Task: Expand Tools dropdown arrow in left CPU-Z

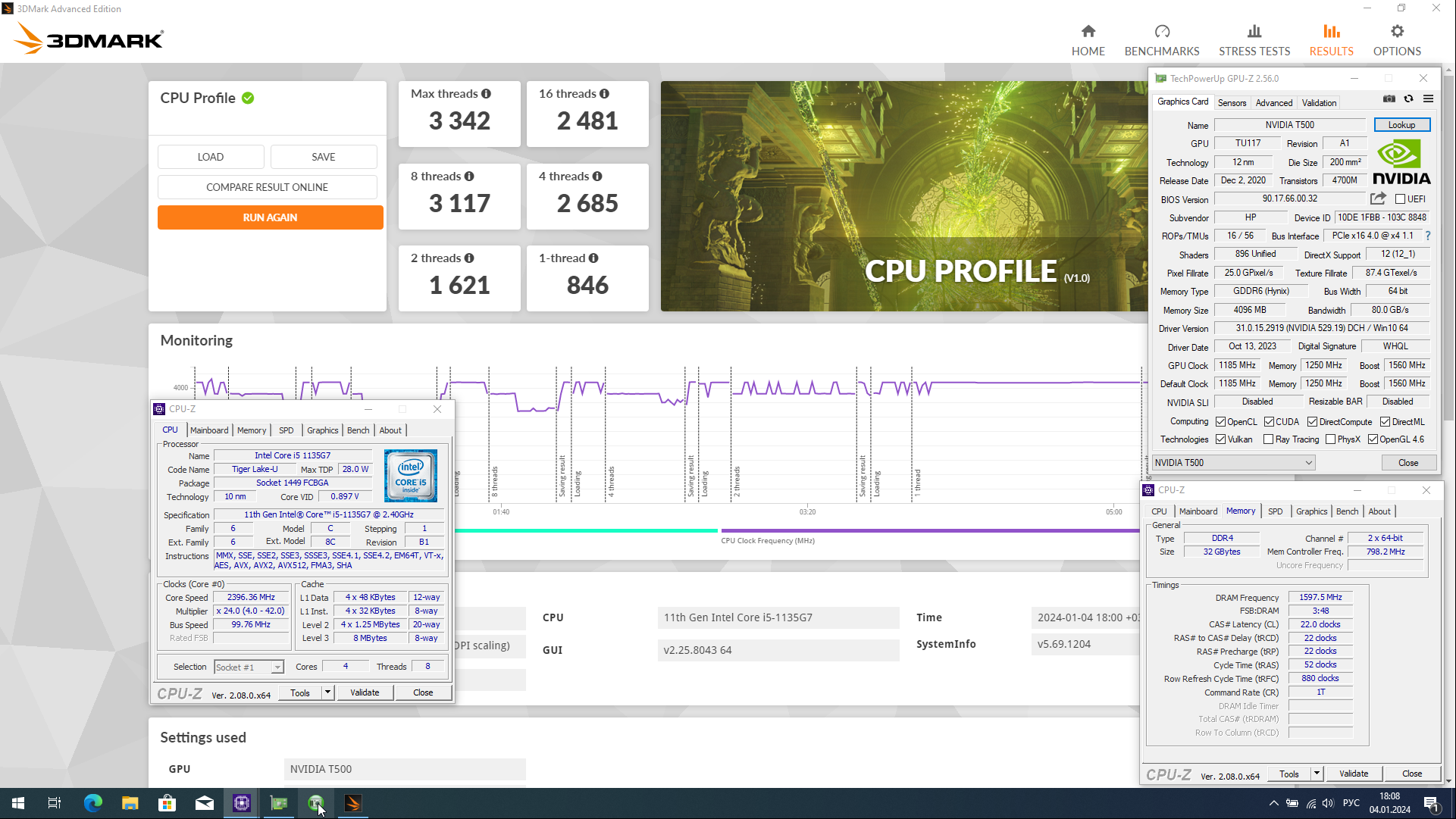Action: click(x=327, y=692)
